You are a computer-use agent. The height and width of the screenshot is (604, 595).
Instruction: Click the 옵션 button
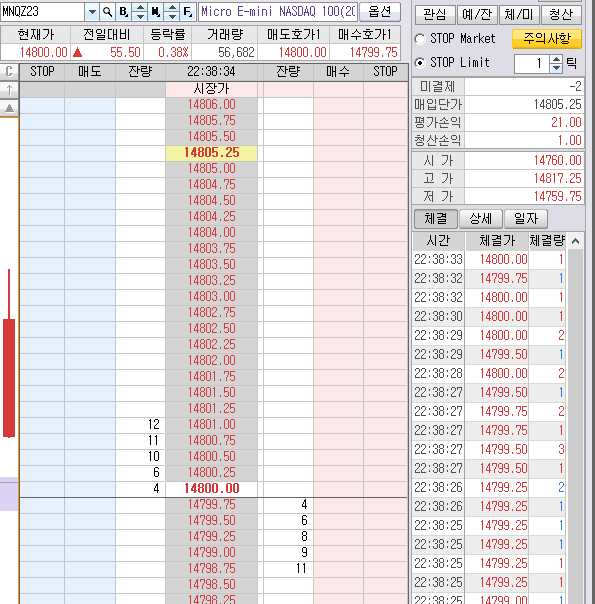[x=380, y=12]
